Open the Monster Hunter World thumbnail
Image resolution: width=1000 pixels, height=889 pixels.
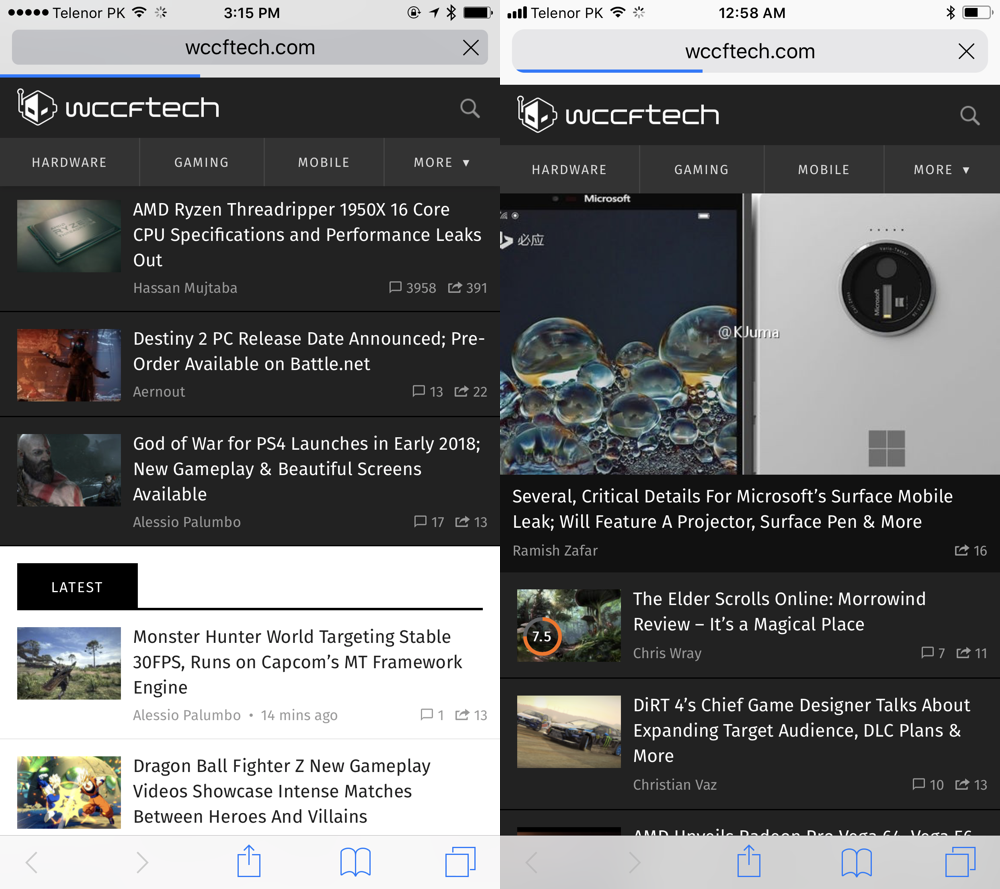pyautogui.click(x=69, y=663)
